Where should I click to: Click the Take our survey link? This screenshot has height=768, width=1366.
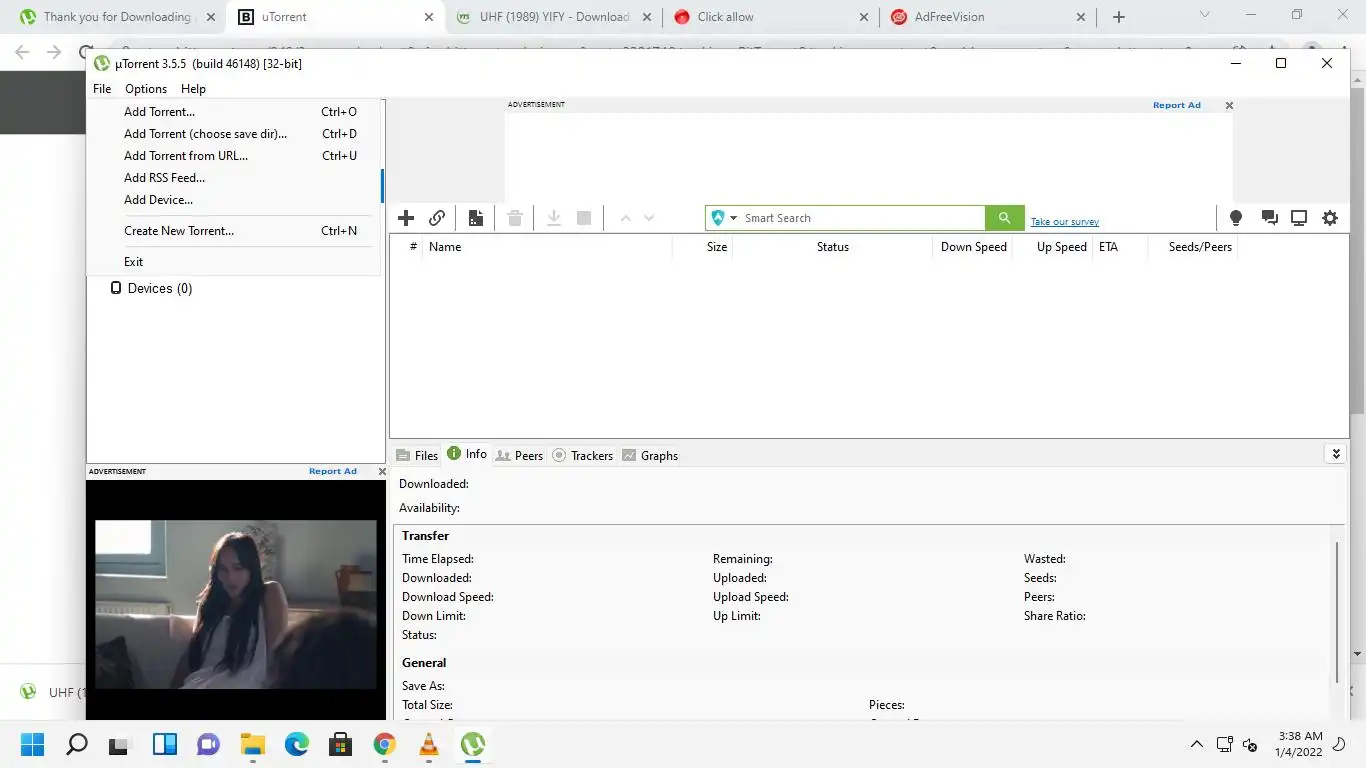(x=1065, y=222)
